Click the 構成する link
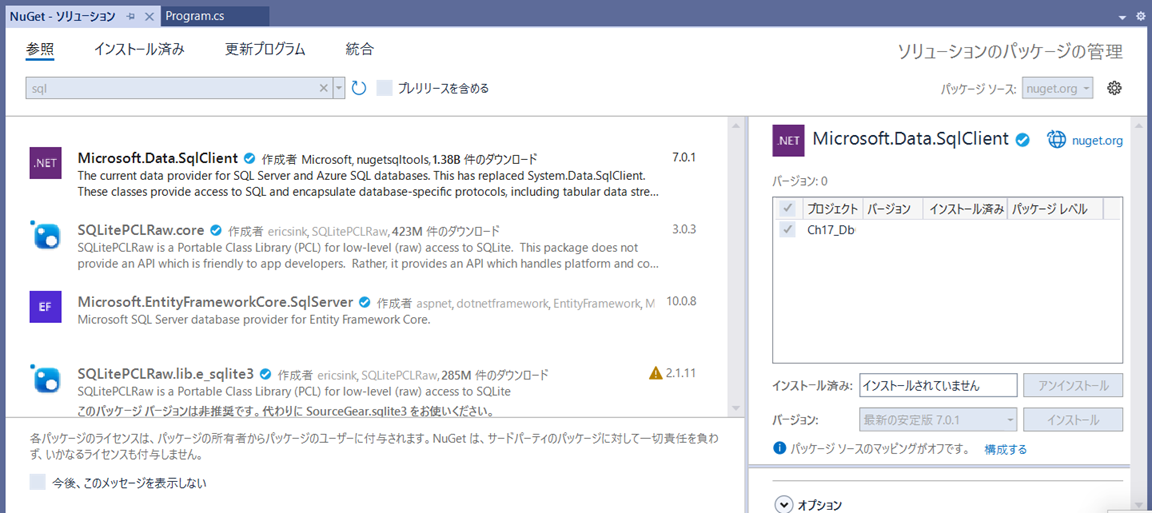1152x513 pixels. (1005, 448)
